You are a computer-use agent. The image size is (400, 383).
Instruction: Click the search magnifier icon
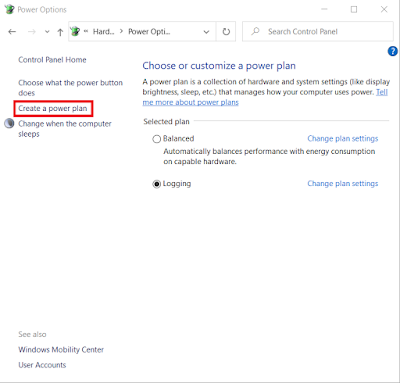[256, 31]
